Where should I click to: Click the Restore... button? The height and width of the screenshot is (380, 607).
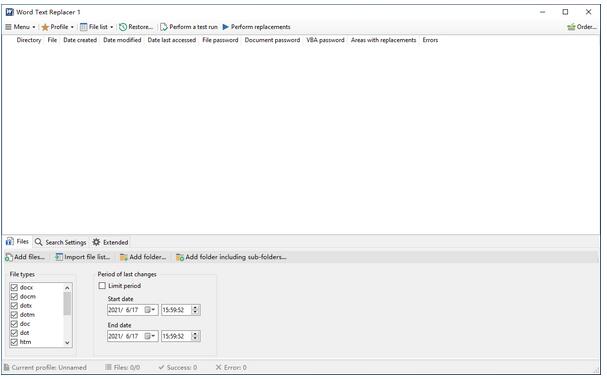coord(136,27)
